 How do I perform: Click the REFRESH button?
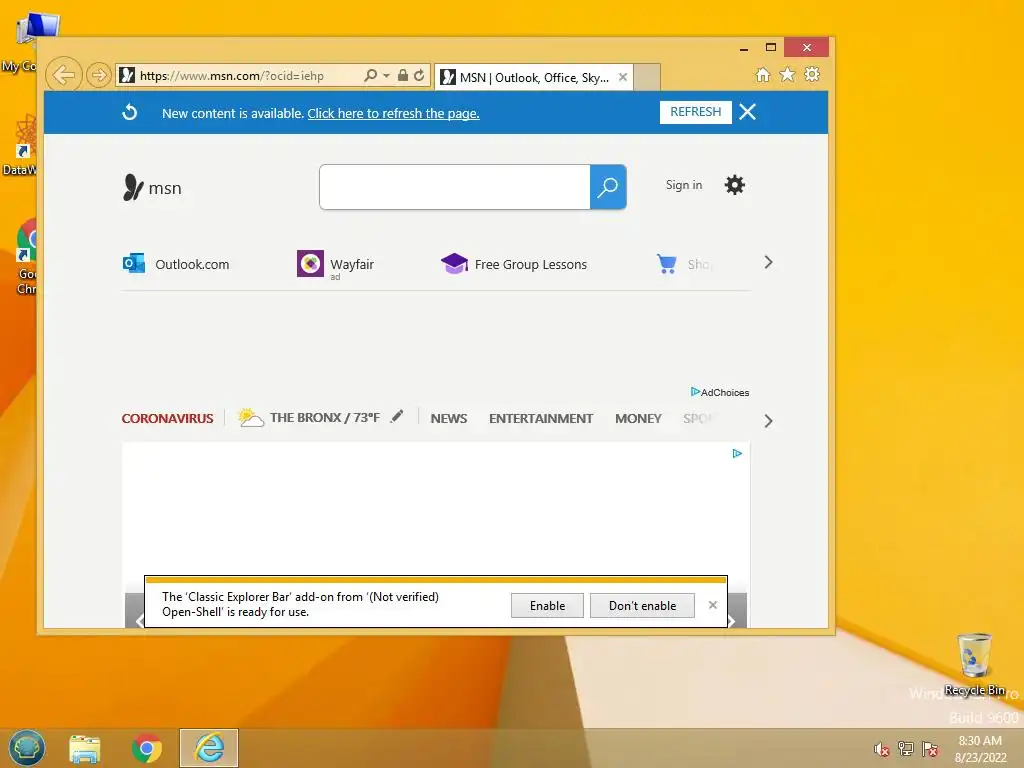pyautogui.click(x=696, y=112)
